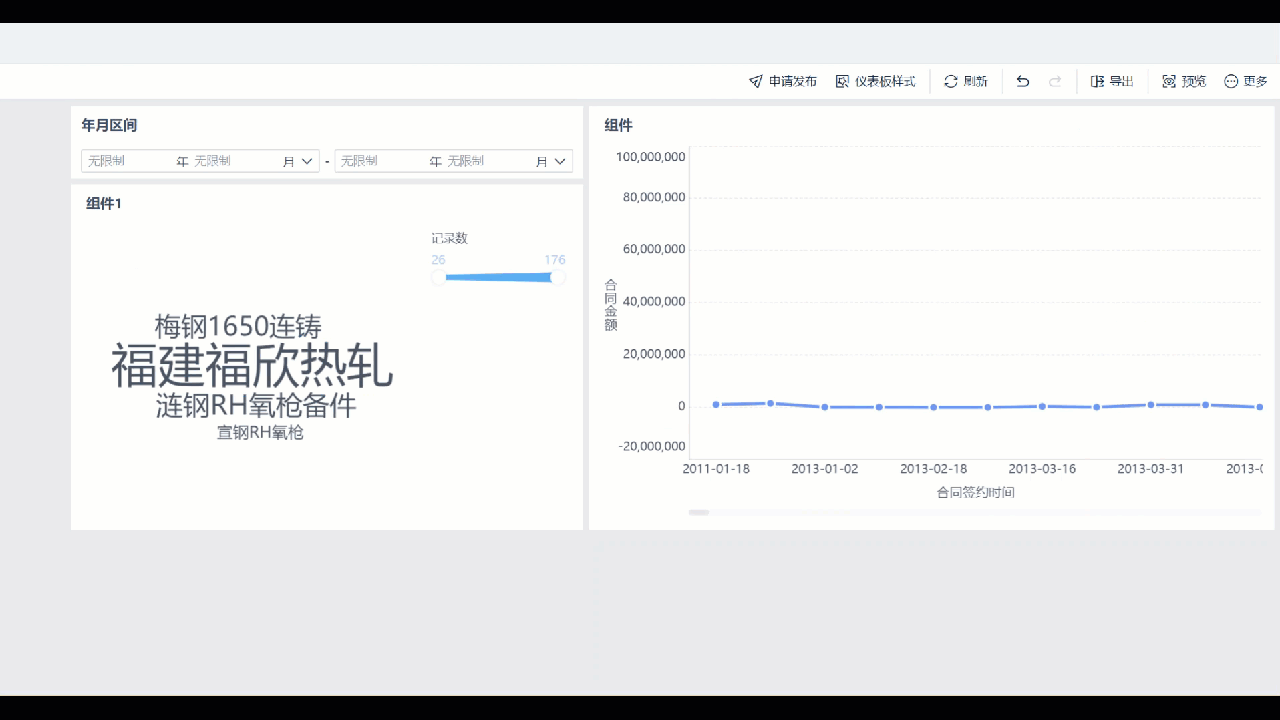Select the word 宣钢RH氧枪 in the word cloud
The image size is (1280, 720).
260,433
